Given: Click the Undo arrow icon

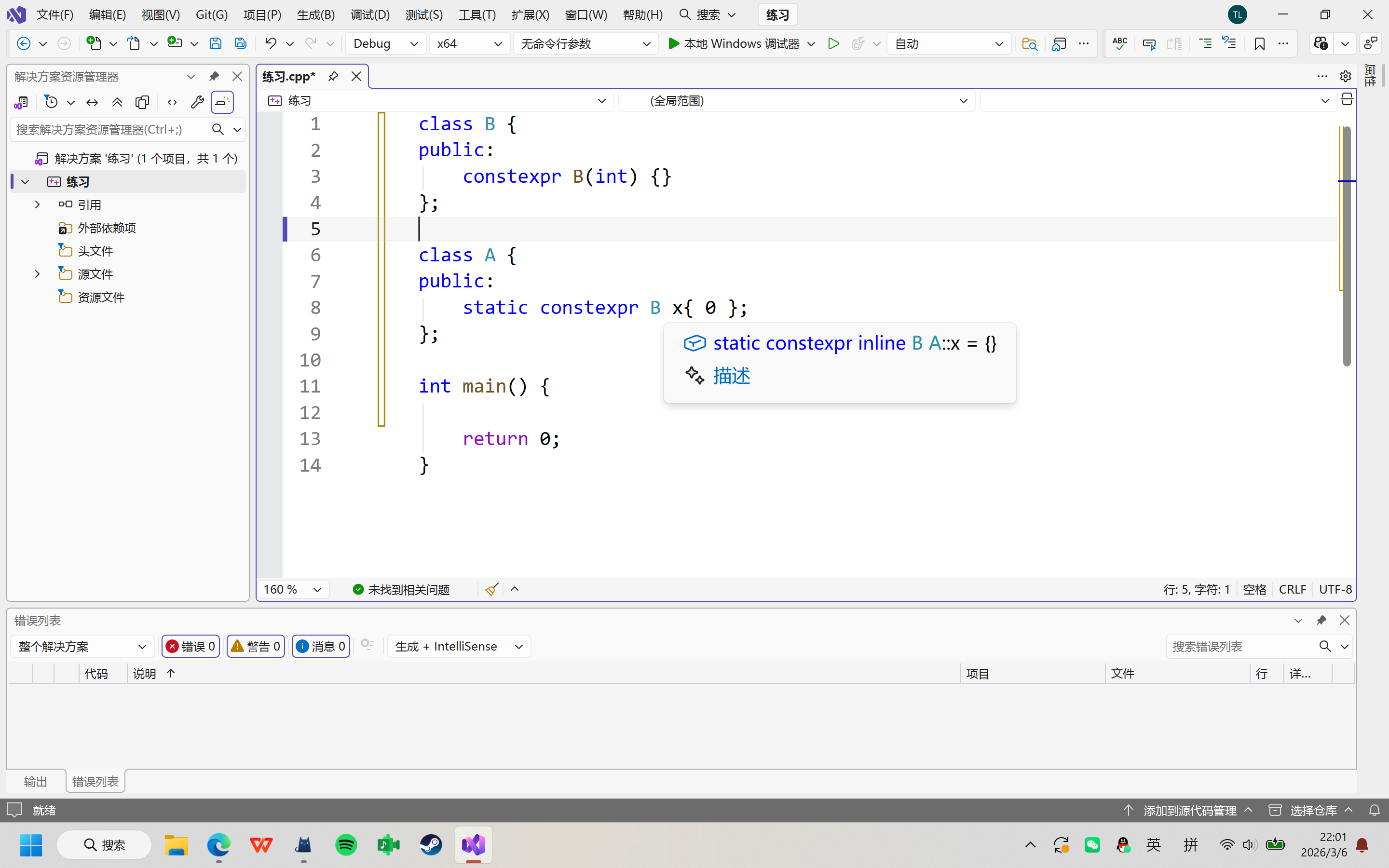Looking at the screenshot, I should click(271, 43).
